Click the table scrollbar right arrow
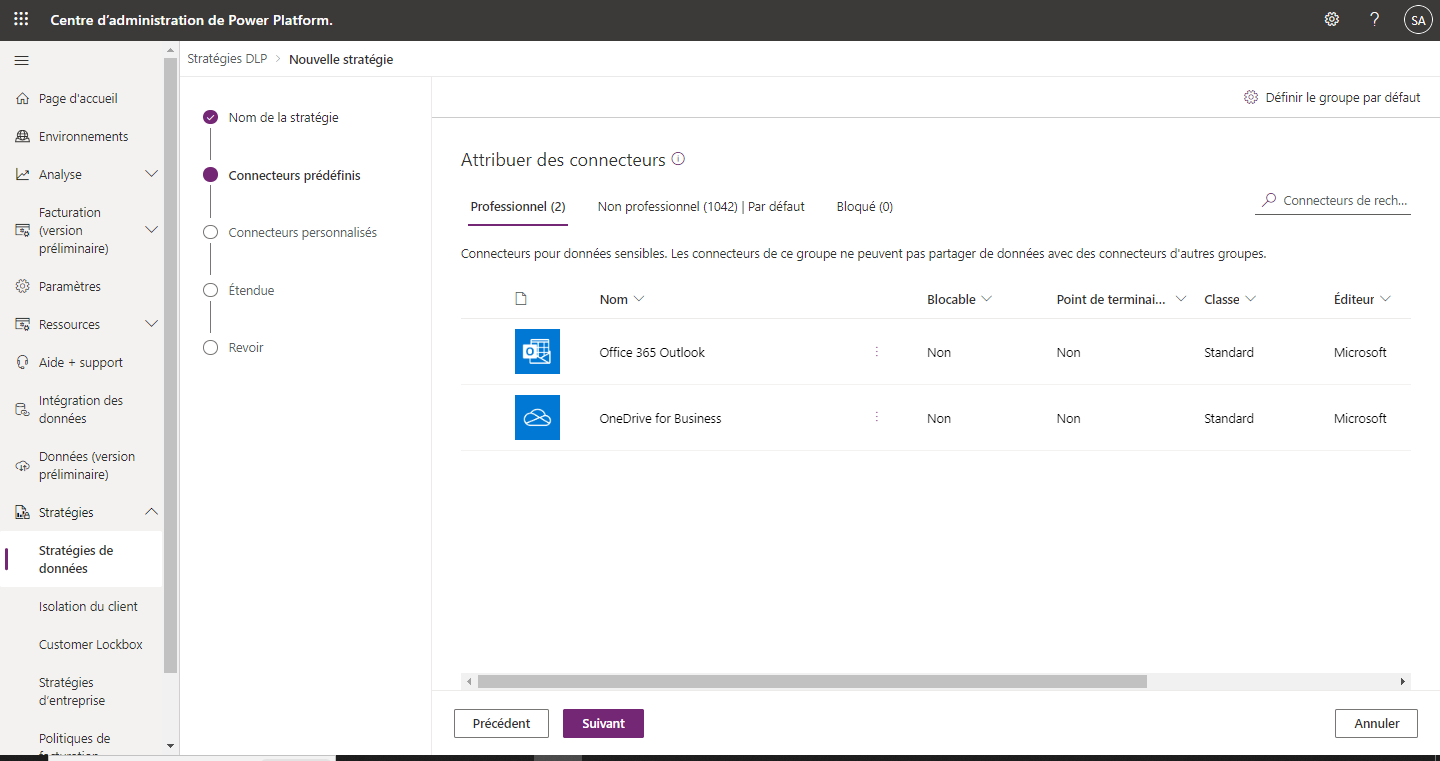The width and height of the screenshot is (1440, 761). coord(1403,681)
